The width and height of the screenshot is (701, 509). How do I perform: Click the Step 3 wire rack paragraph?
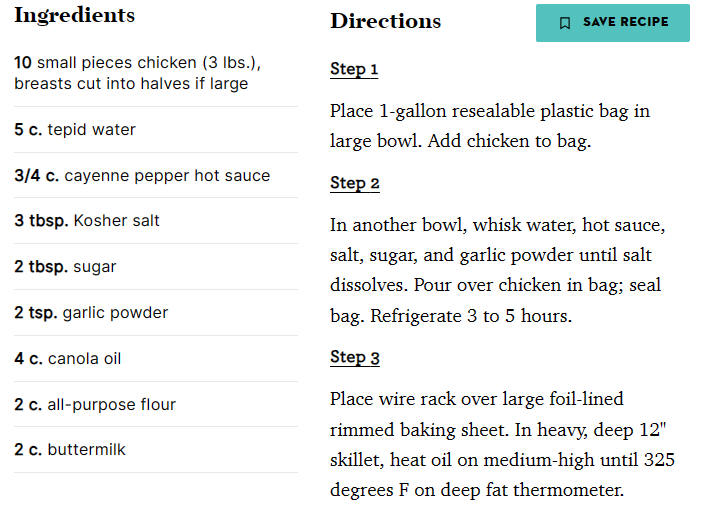click(502, 445)
